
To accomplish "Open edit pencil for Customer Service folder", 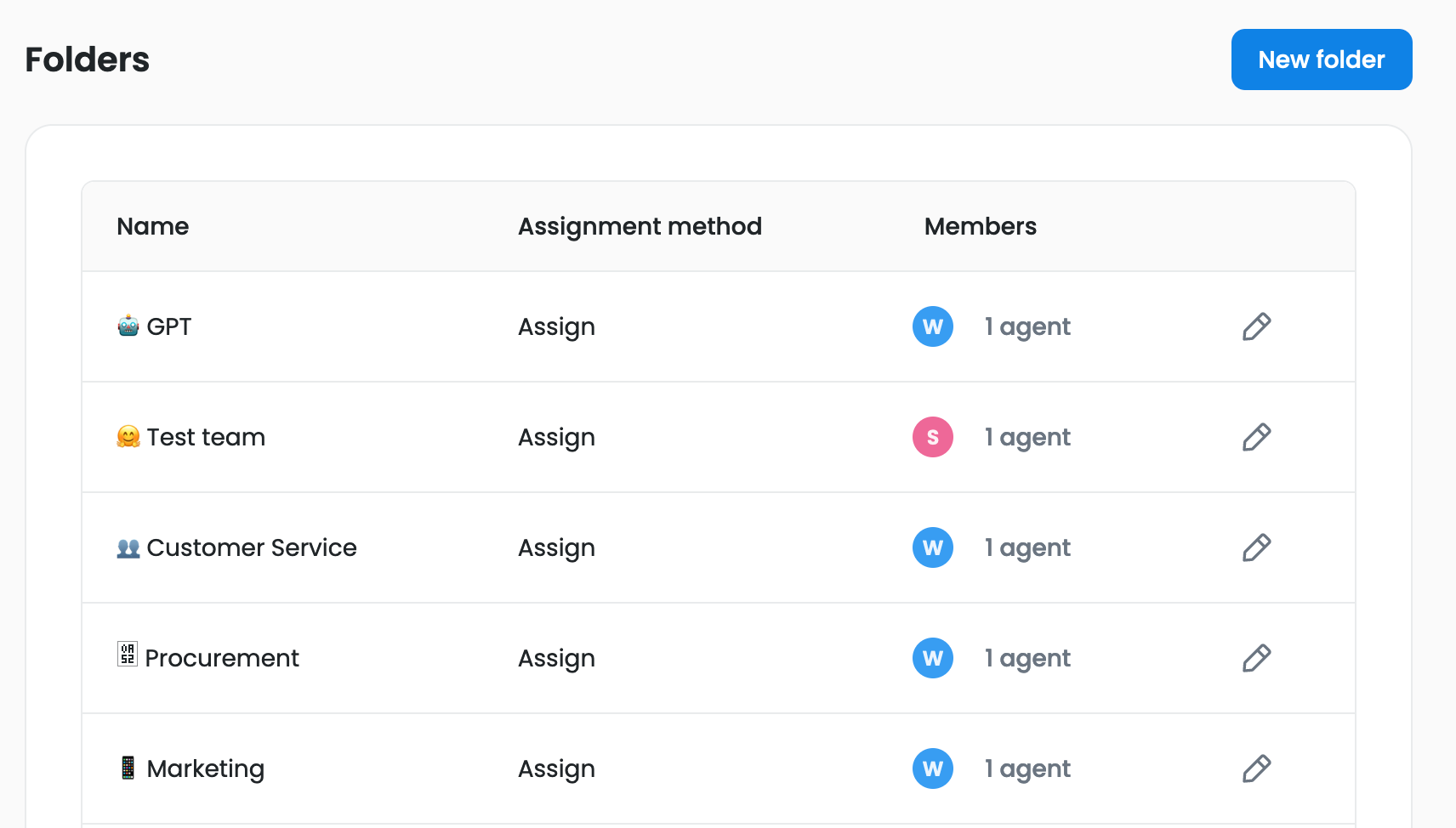I will pyautogui.click(x=1256, y=547).
